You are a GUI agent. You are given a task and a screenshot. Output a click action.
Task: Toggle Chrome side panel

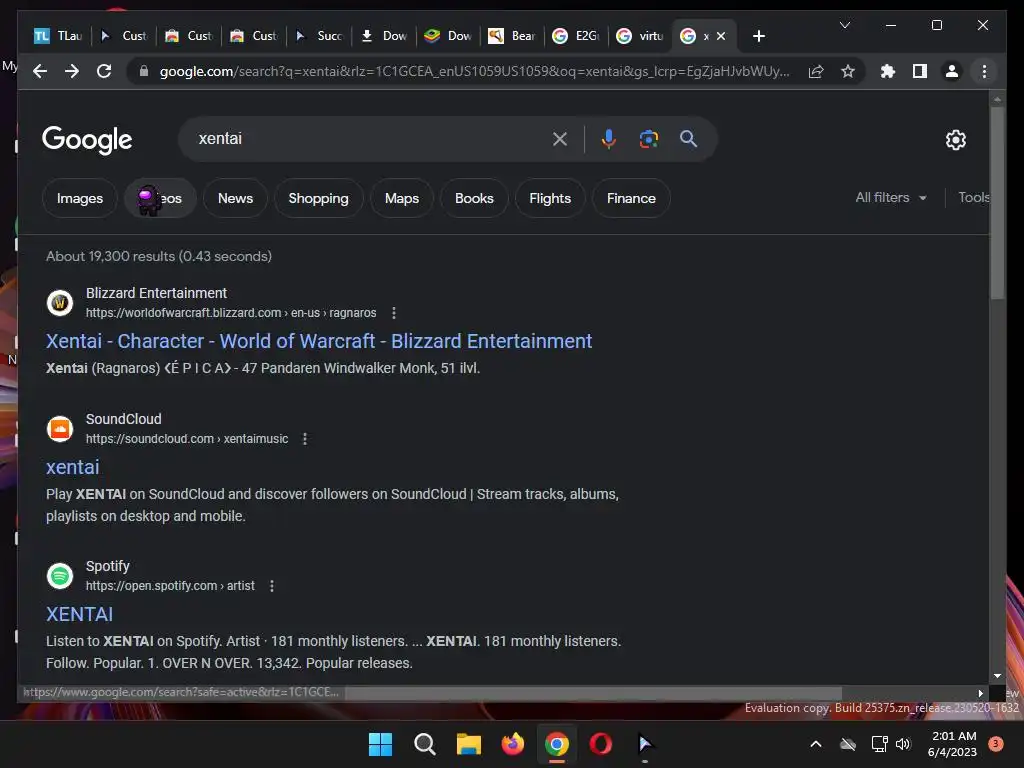pyautogui.click(x=920, y=71)
